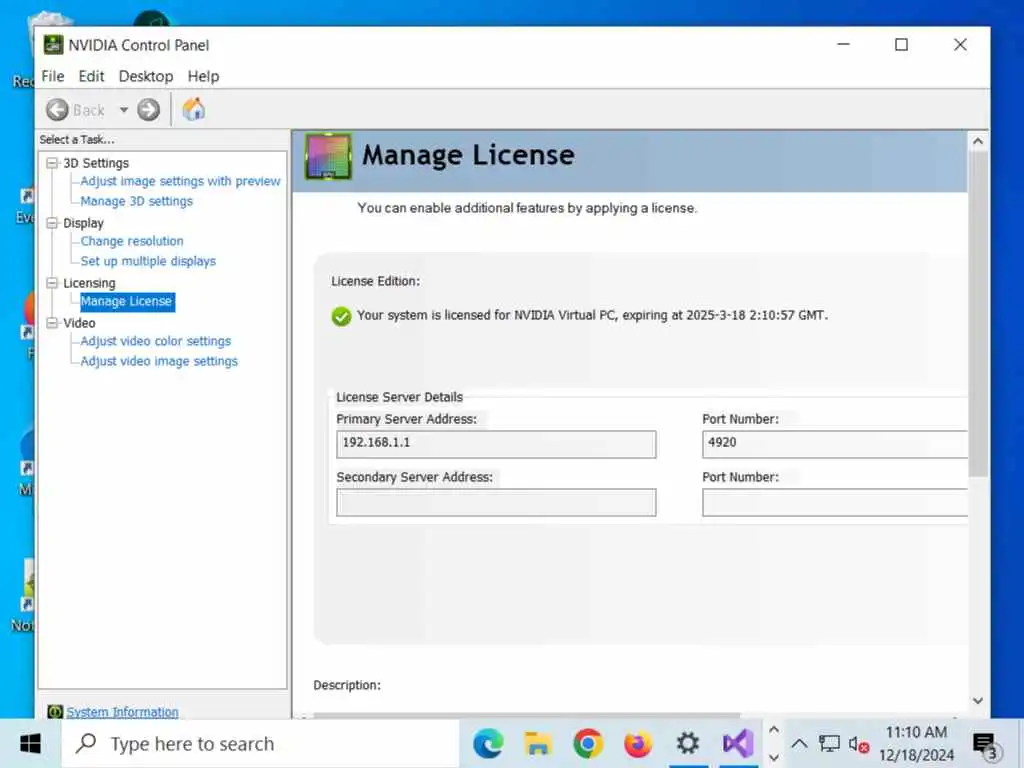
Task: Collapse the Video tree node
Action: (52, 323)
